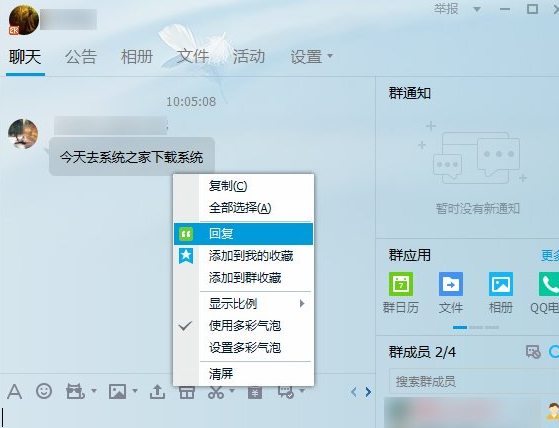Go to previous toolbar page arrow

tap(354, 392)
